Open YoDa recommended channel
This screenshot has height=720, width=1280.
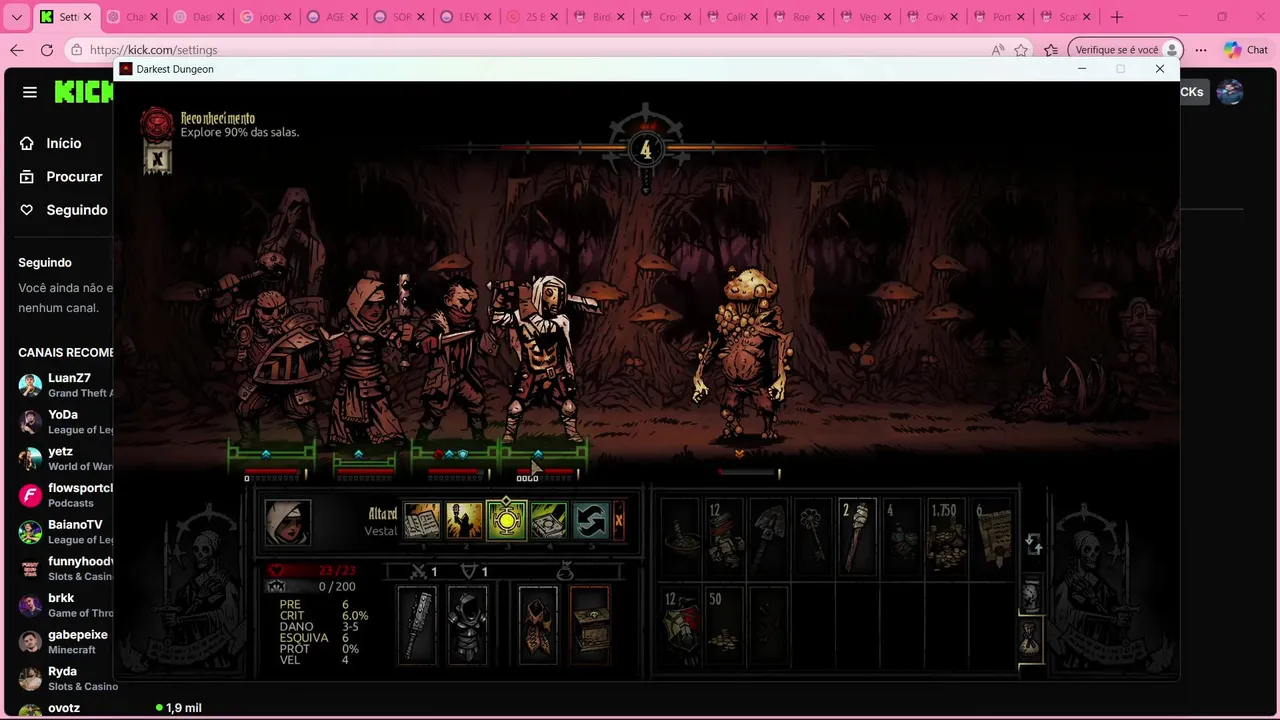[x=65, y=421]
